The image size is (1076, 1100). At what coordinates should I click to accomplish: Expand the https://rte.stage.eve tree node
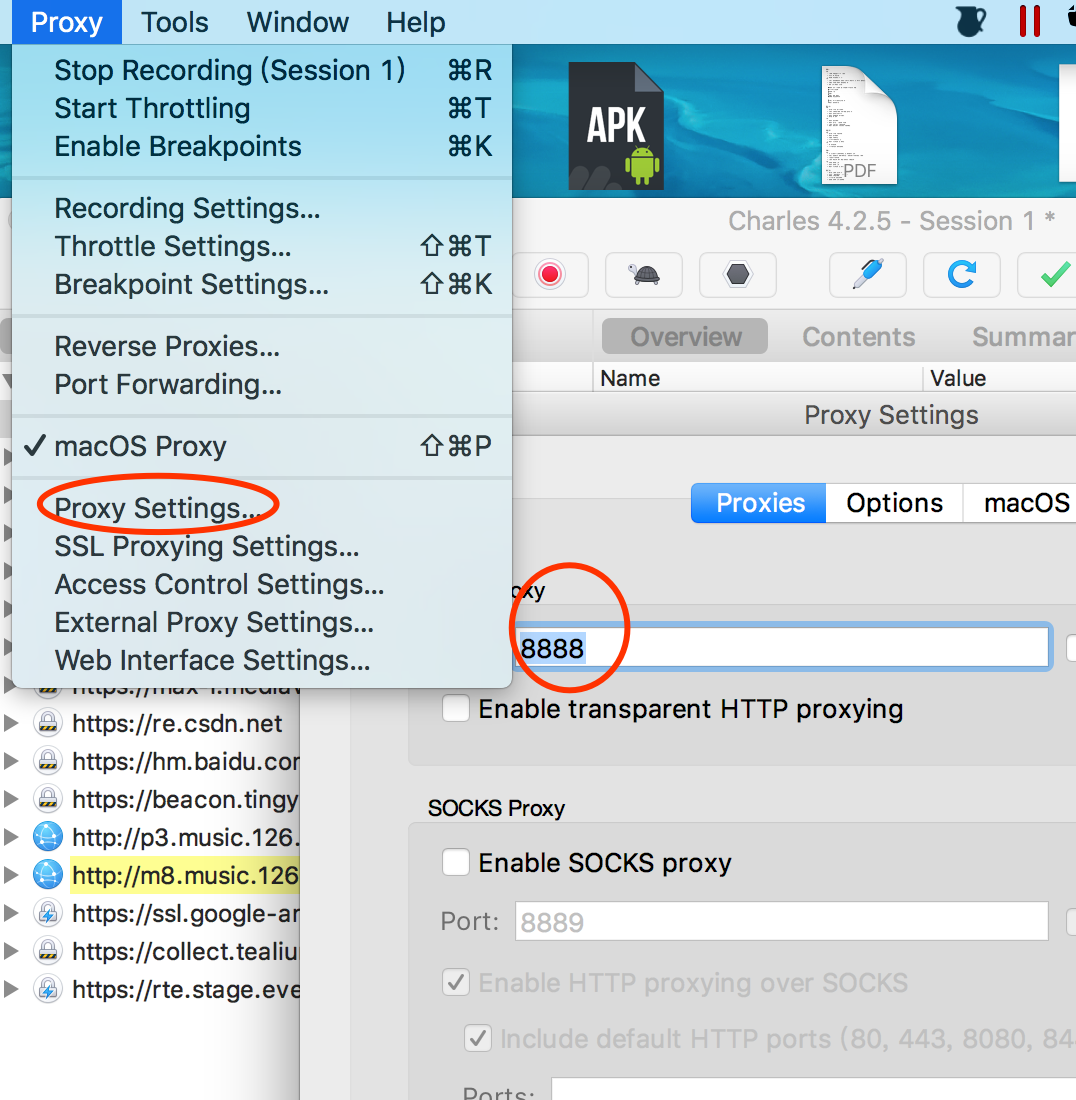tap(11, 988)
